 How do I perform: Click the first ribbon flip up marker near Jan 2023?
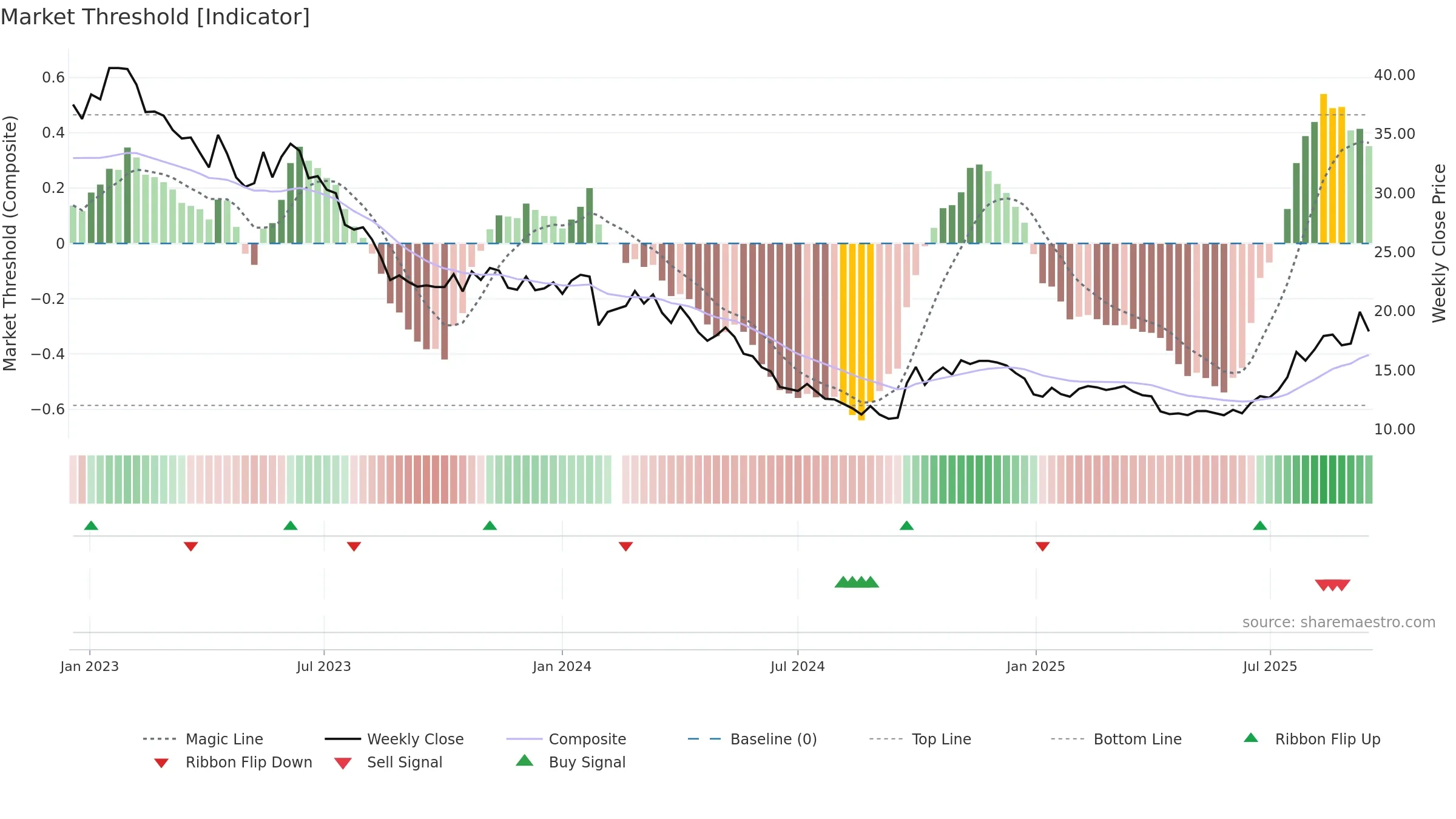(91, 525)
